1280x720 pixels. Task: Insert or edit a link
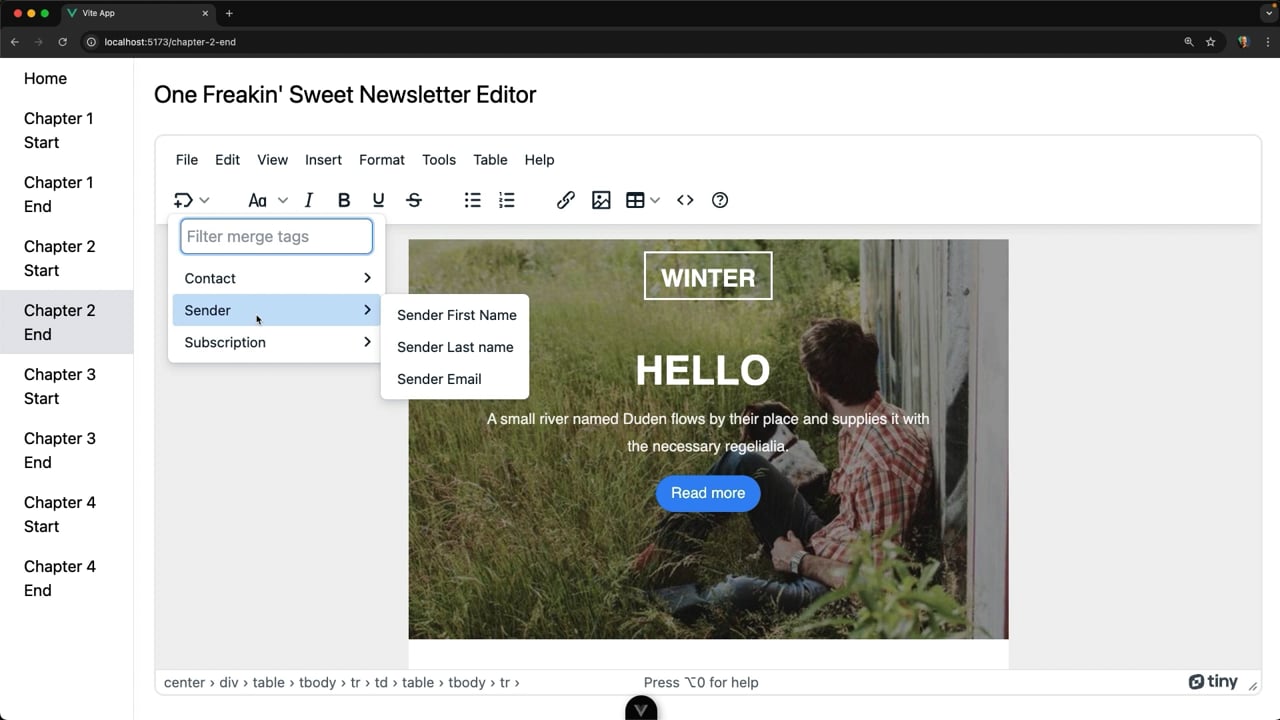tap(566, 200)
